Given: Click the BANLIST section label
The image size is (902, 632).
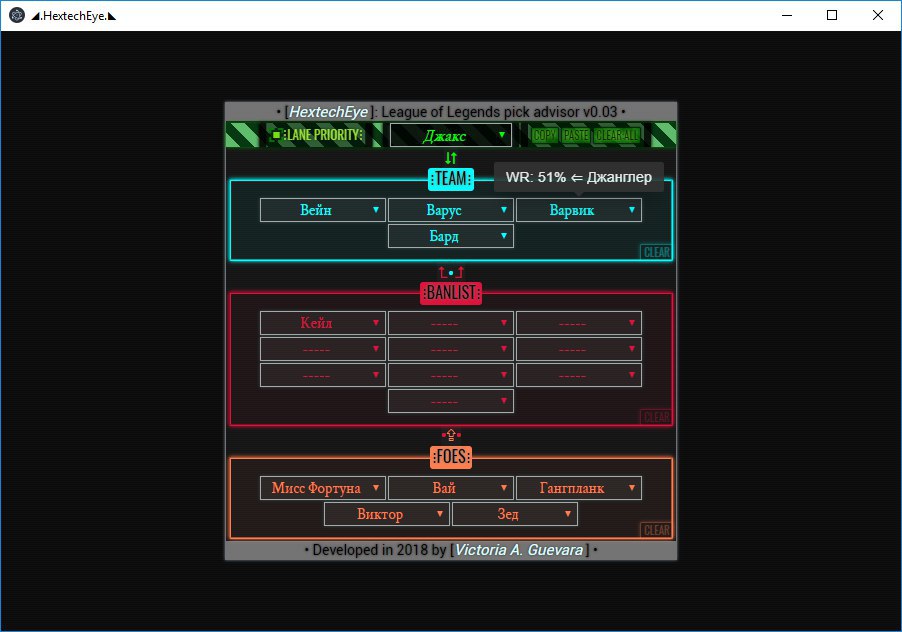Looking at the screenshot, I should [451, 293].
